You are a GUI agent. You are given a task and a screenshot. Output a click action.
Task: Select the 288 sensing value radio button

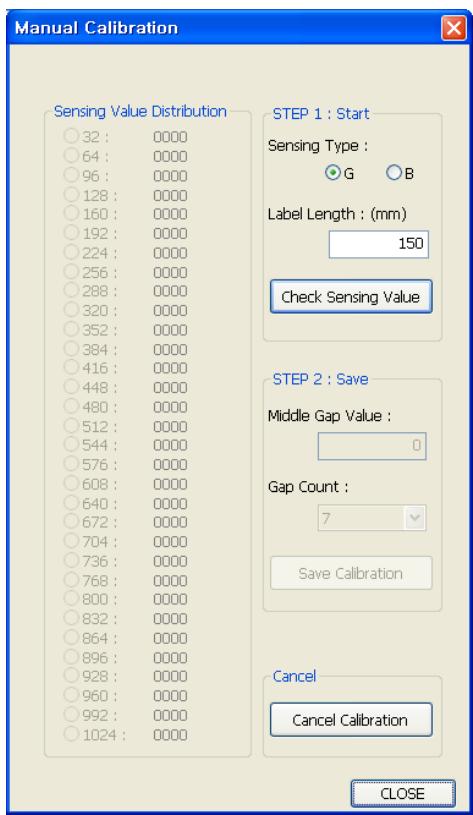pyautogui.click(x=71, y=290)
